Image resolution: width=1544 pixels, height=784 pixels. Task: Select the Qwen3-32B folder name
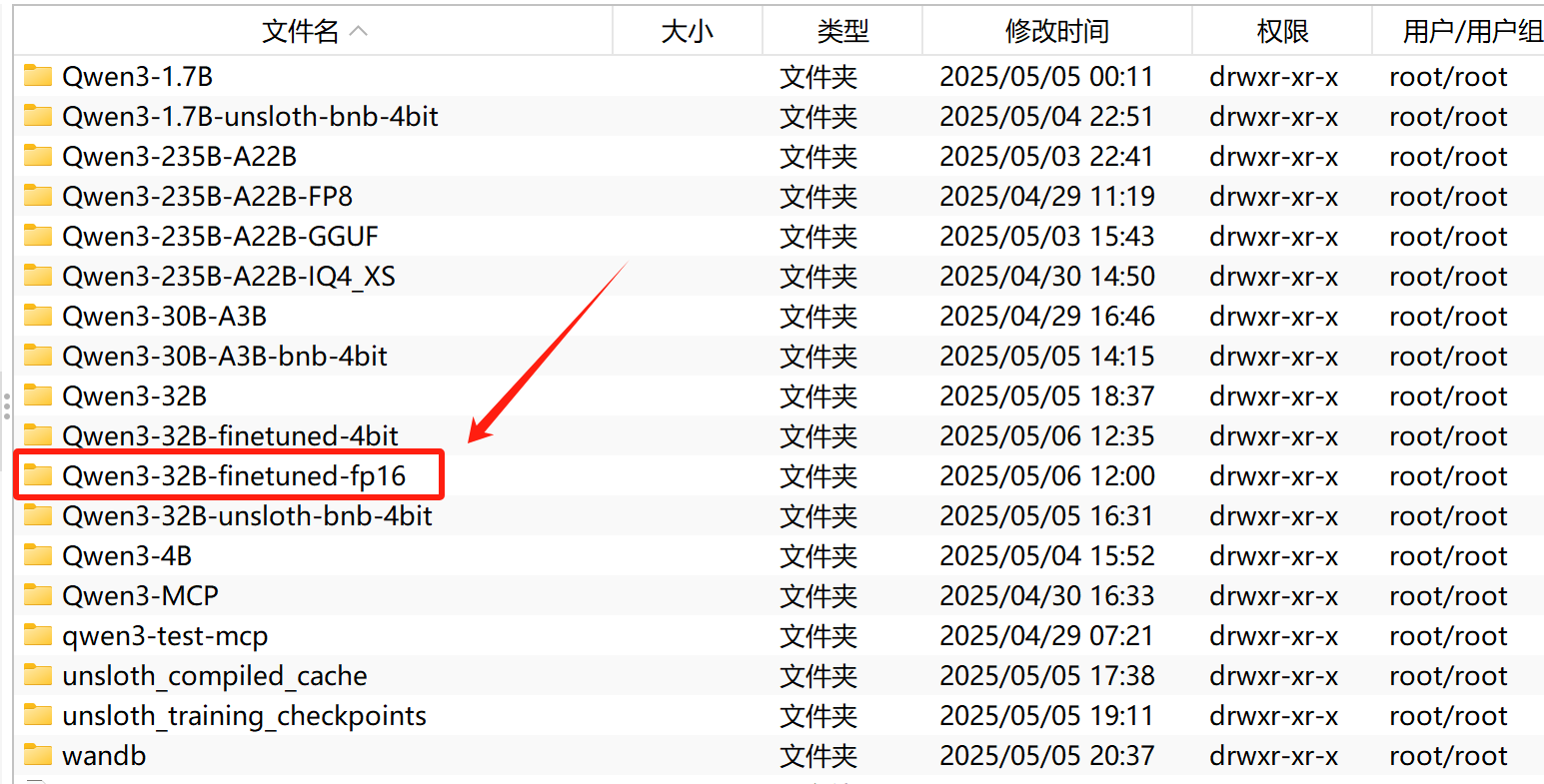(135, 396)
